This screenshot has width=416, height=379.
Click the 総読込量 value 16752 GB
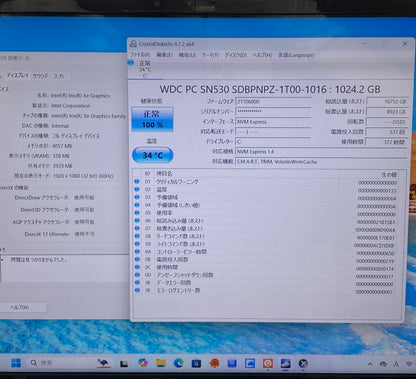[x=387, y=101]
